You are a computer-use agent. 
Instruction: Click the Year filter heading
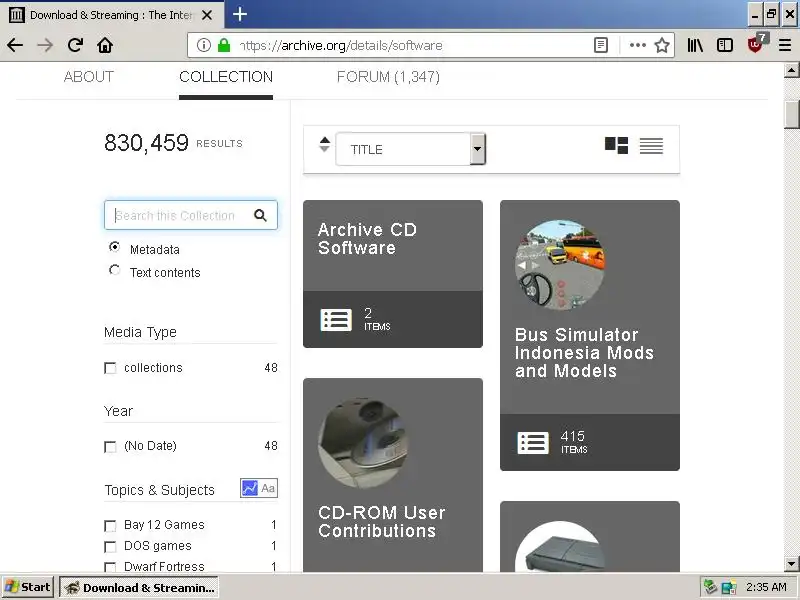pos(118,411)
